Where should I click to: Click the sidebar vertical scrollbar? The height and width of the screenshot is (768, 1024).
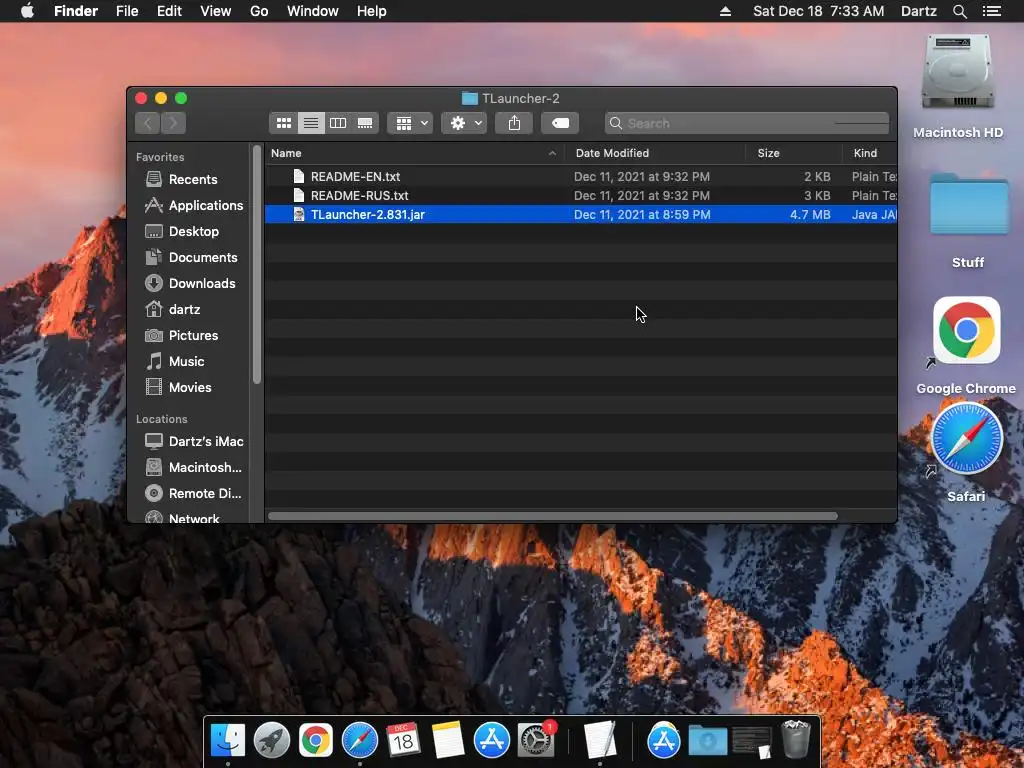click(x=257, y=264)
